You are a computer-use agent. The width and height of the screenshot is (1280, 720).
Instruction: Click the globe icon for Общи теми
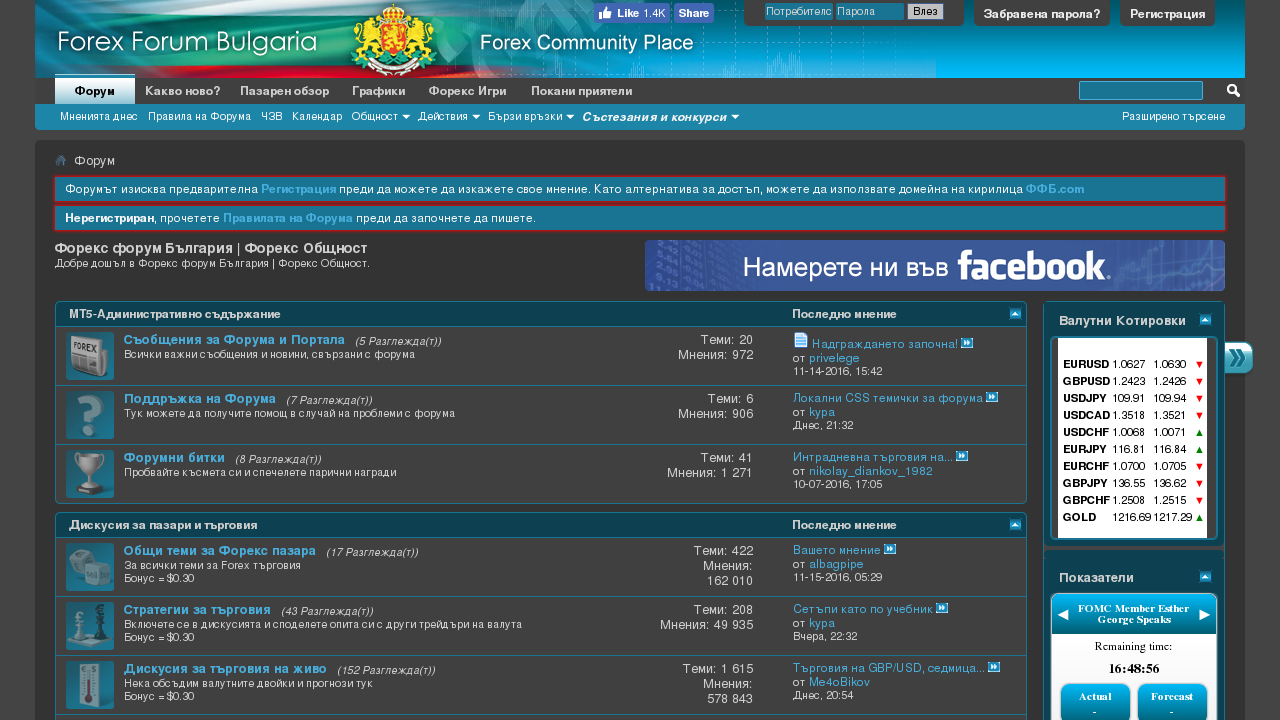[90, 567]
